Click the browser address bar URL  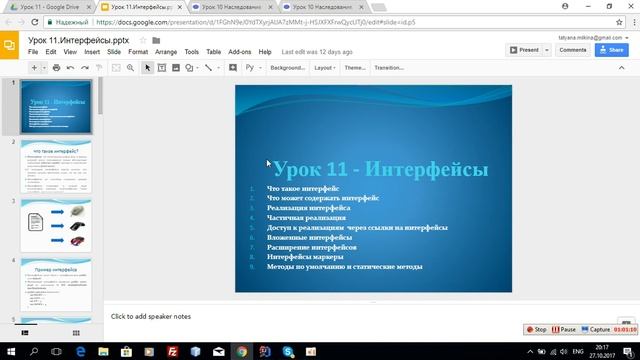click(256, 22)
